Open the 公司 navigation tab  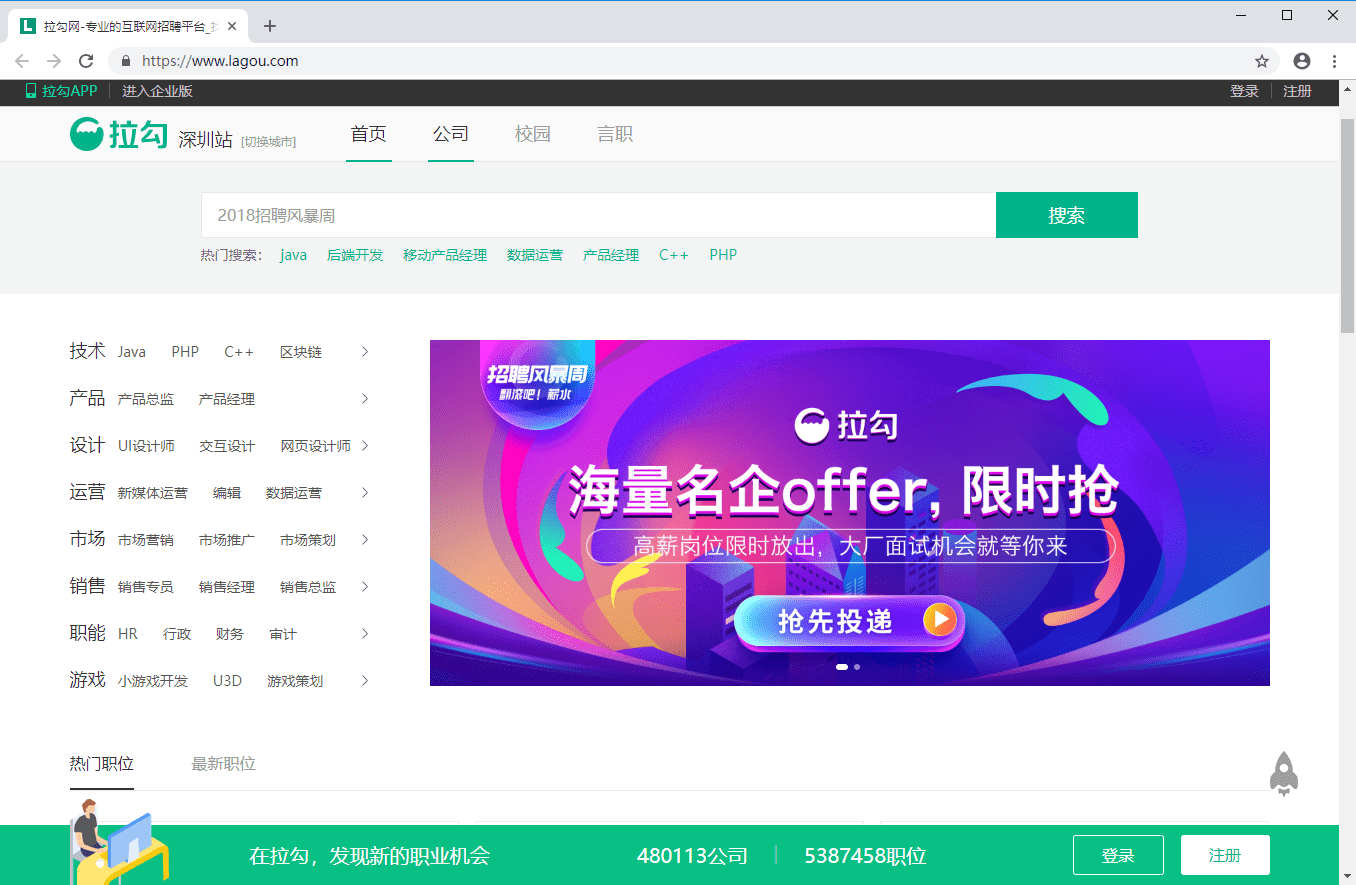[x=451, y=134]
